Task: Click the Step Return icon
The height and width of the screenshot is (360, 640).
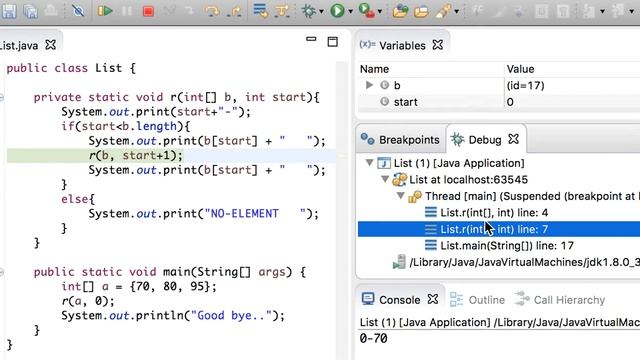Action: 234,11
